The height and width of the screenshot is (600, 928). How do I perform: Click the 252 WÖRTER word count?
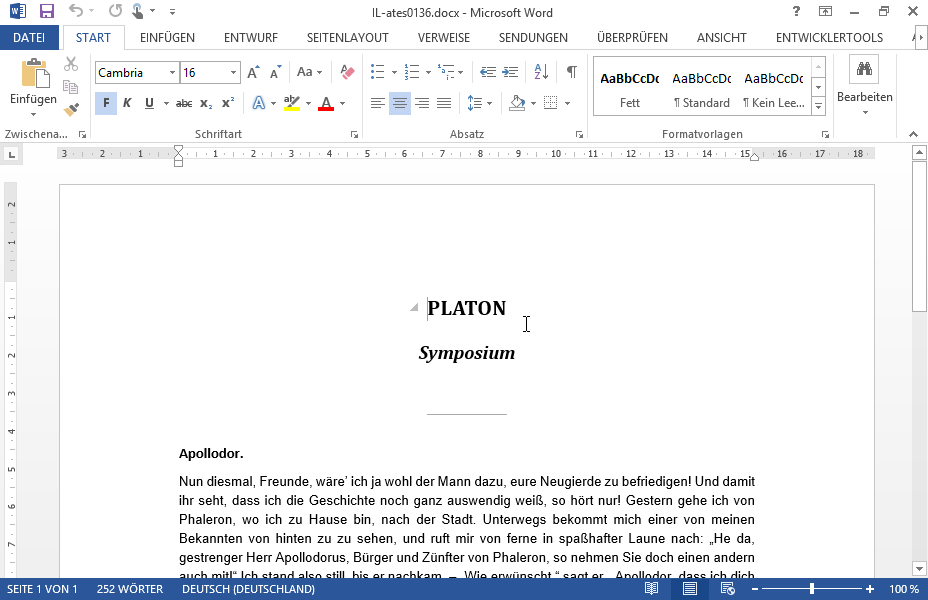130,589
